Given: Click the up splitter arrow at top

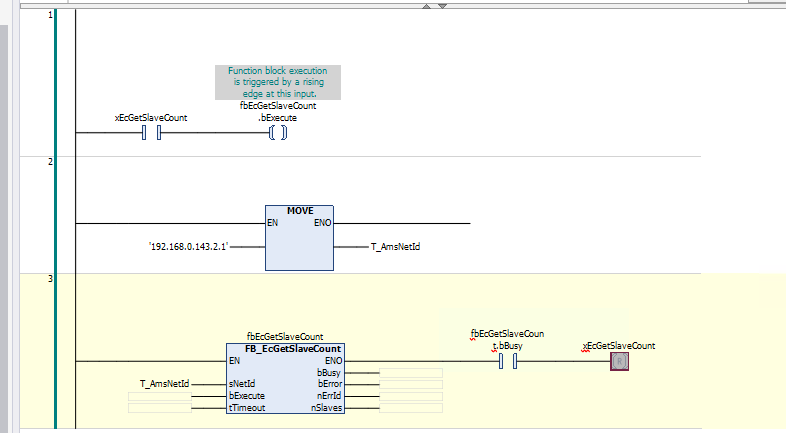Looking at the screenshot, I should [x=427, y=7].
